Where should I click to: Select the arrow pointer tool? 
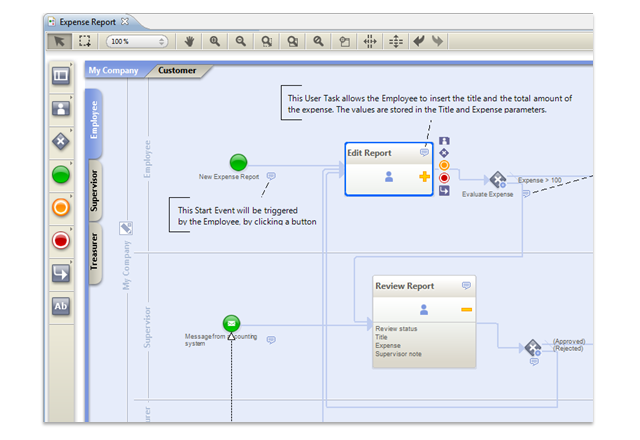[60, 41]
